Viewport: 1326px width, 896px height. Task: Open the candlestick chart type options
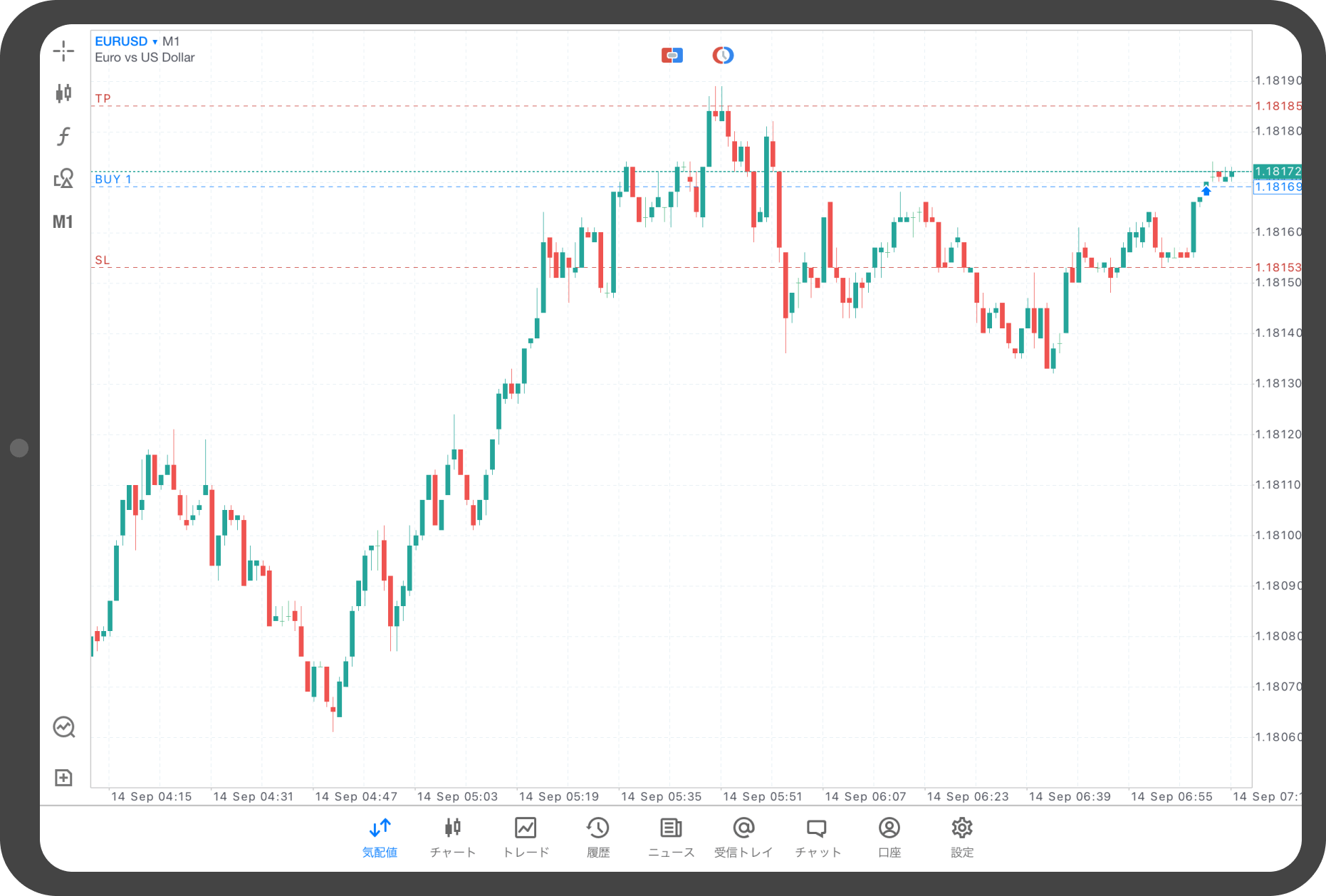click(63, 93)
